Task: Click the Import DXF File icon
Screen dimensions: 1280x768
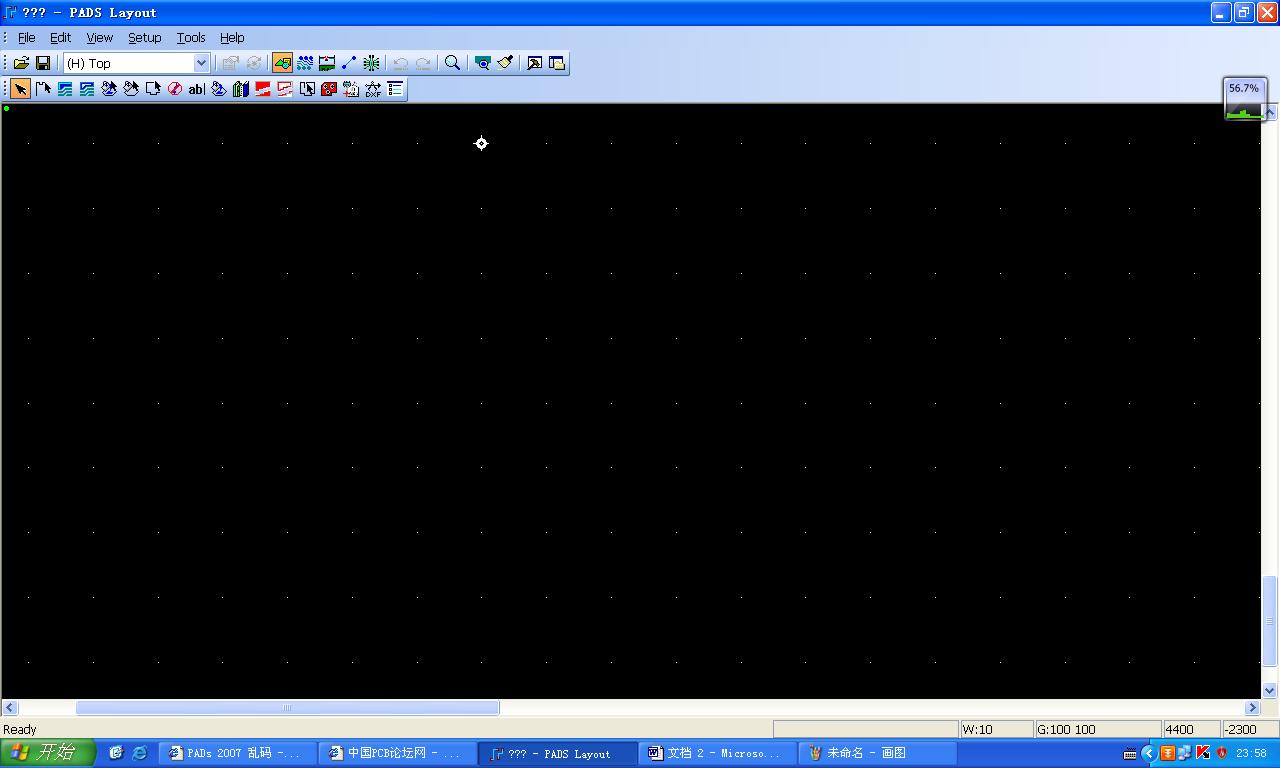Action: coord(373,89)
